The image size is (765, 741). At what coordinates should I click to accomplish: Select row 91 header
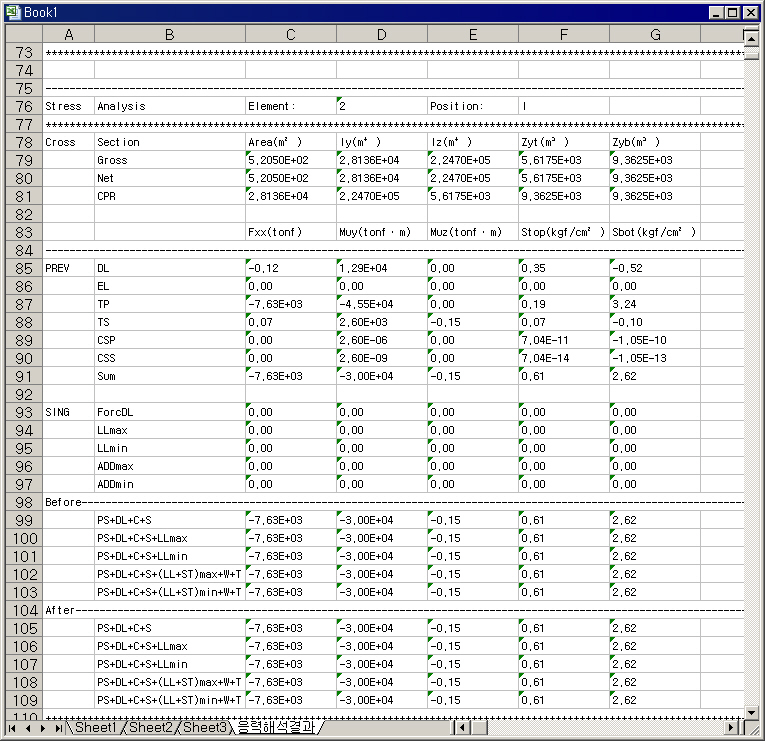[x=24, y=376]
